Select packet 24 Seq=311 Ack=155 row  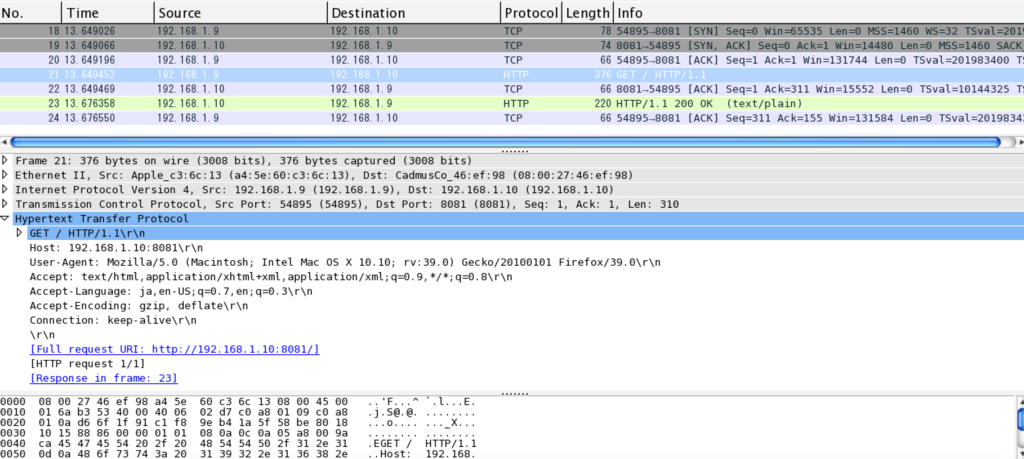pyautogui.click(x=512, y=118)
